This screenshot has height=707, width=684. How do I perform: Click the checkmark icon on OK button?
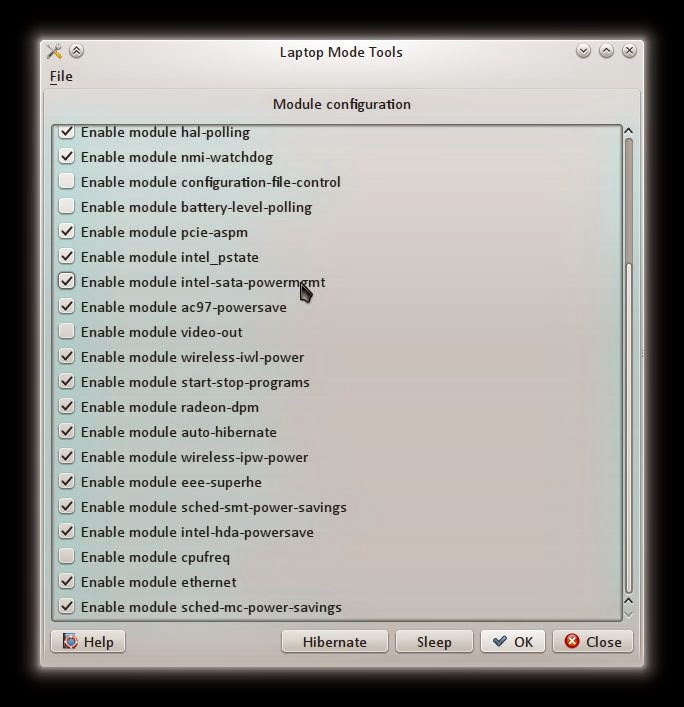500,641
